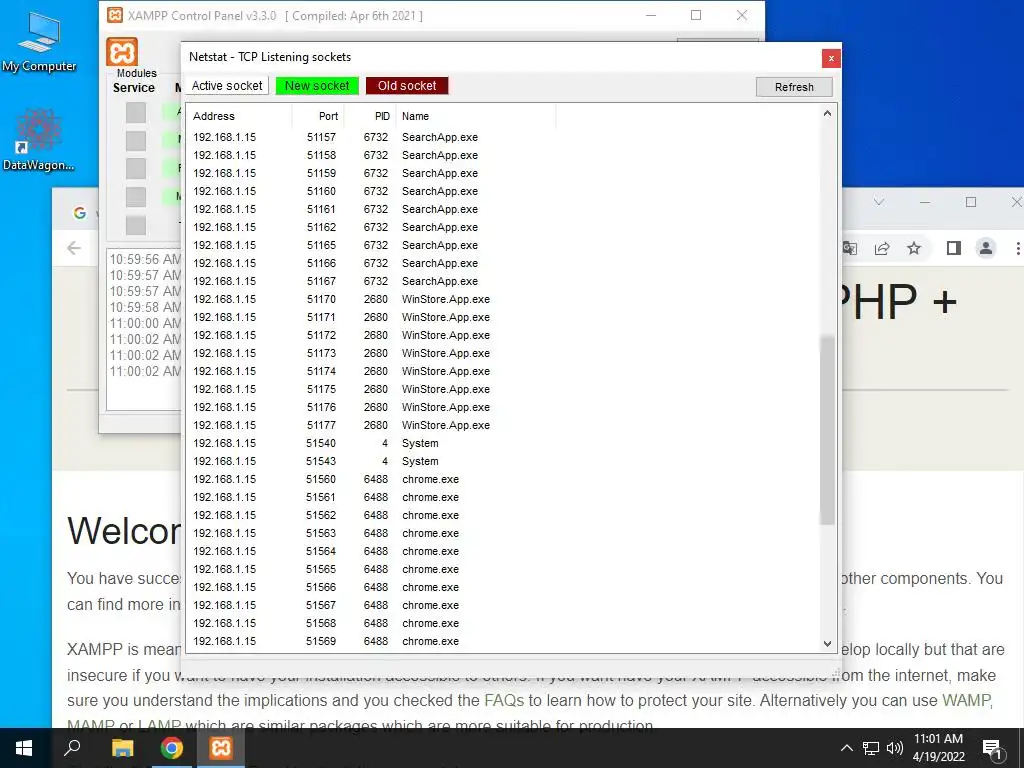This screenshot has height=768, width=1024.
Task: Follow the WAMP link on page
Action: [x=967, y=701]
